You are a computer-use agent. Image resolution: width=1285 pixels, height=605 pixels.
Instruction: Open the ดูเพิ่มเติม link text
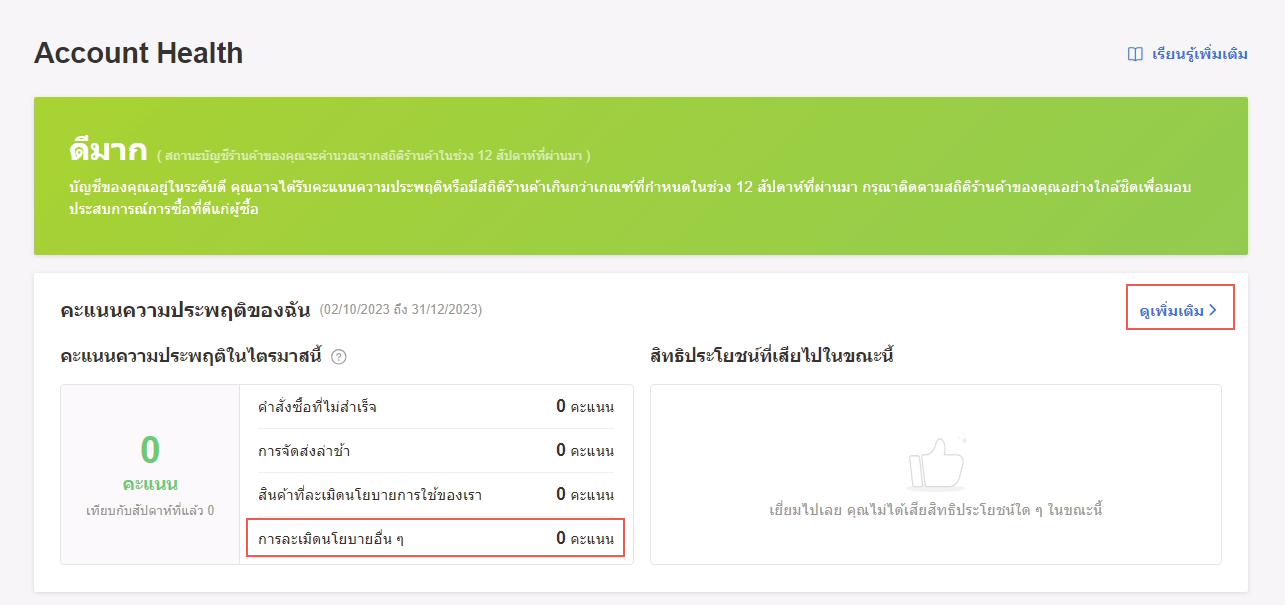click(1171, 311)
